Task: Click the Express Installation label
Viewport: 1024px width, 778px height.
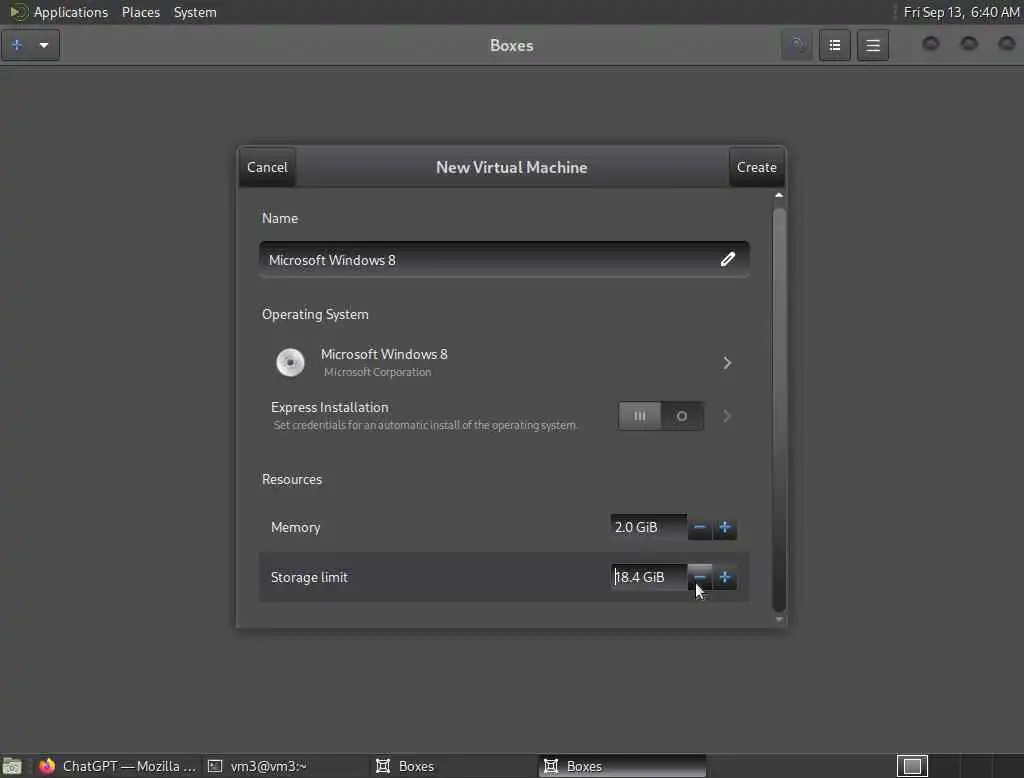Action: (x=330, y=407)
